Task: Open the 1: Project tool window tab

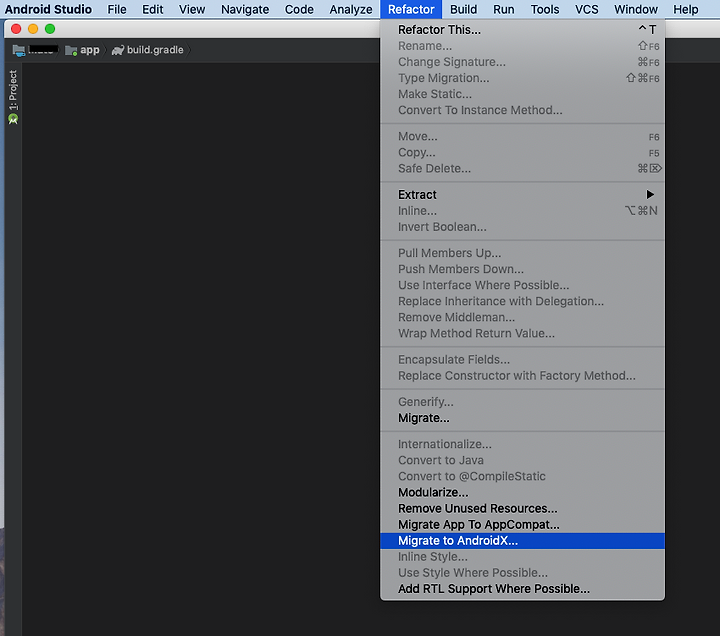Action: click(13, 90)
